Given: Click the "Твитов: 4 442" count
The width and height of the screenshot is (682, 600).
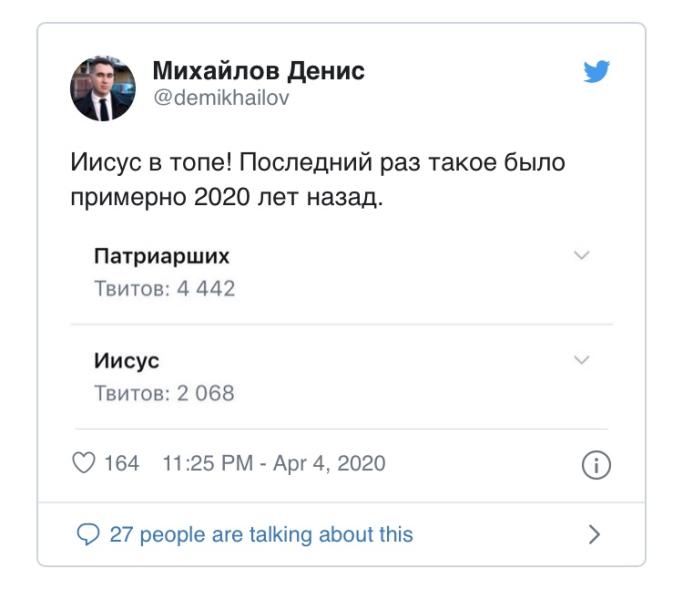Looking at the screenshot, I should pyautogui.click(x=164, y=289).
